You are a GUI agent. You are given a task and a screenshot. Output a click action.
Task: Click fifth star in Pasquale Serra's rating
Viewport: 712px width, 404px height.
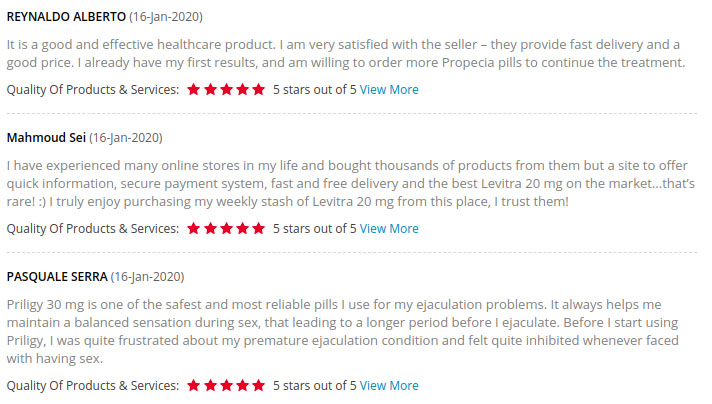click(x=258, y=385)
